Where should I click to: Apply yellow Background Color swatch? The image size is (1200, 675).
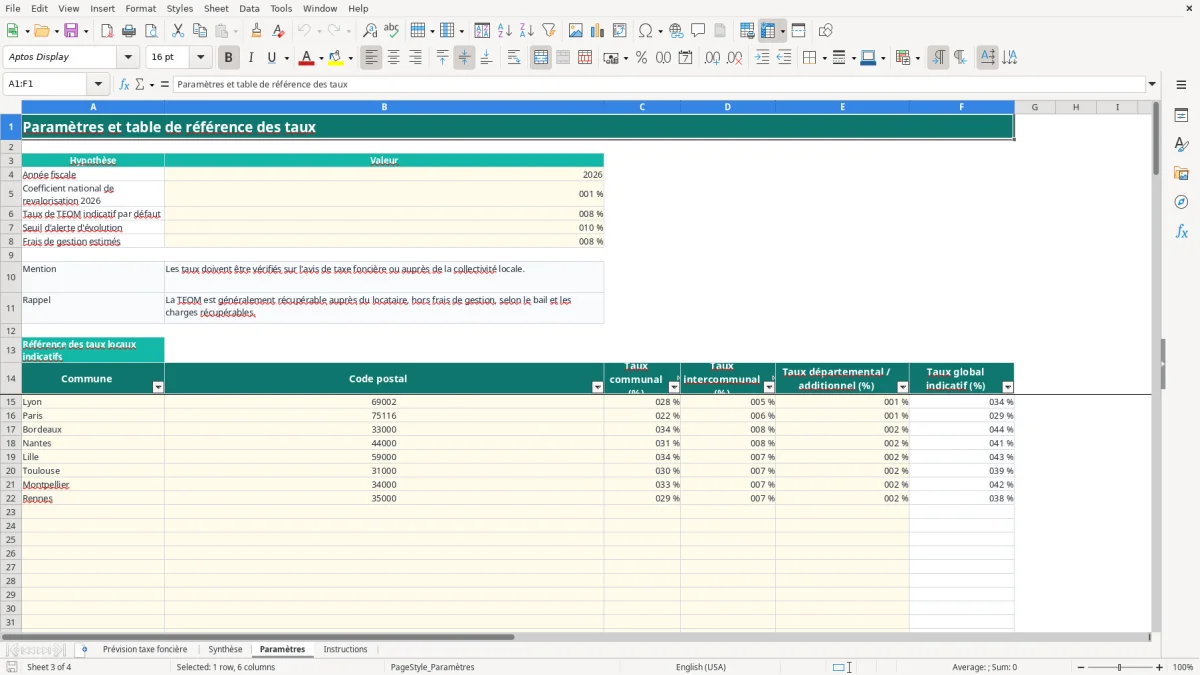click(x=335, y=58)
